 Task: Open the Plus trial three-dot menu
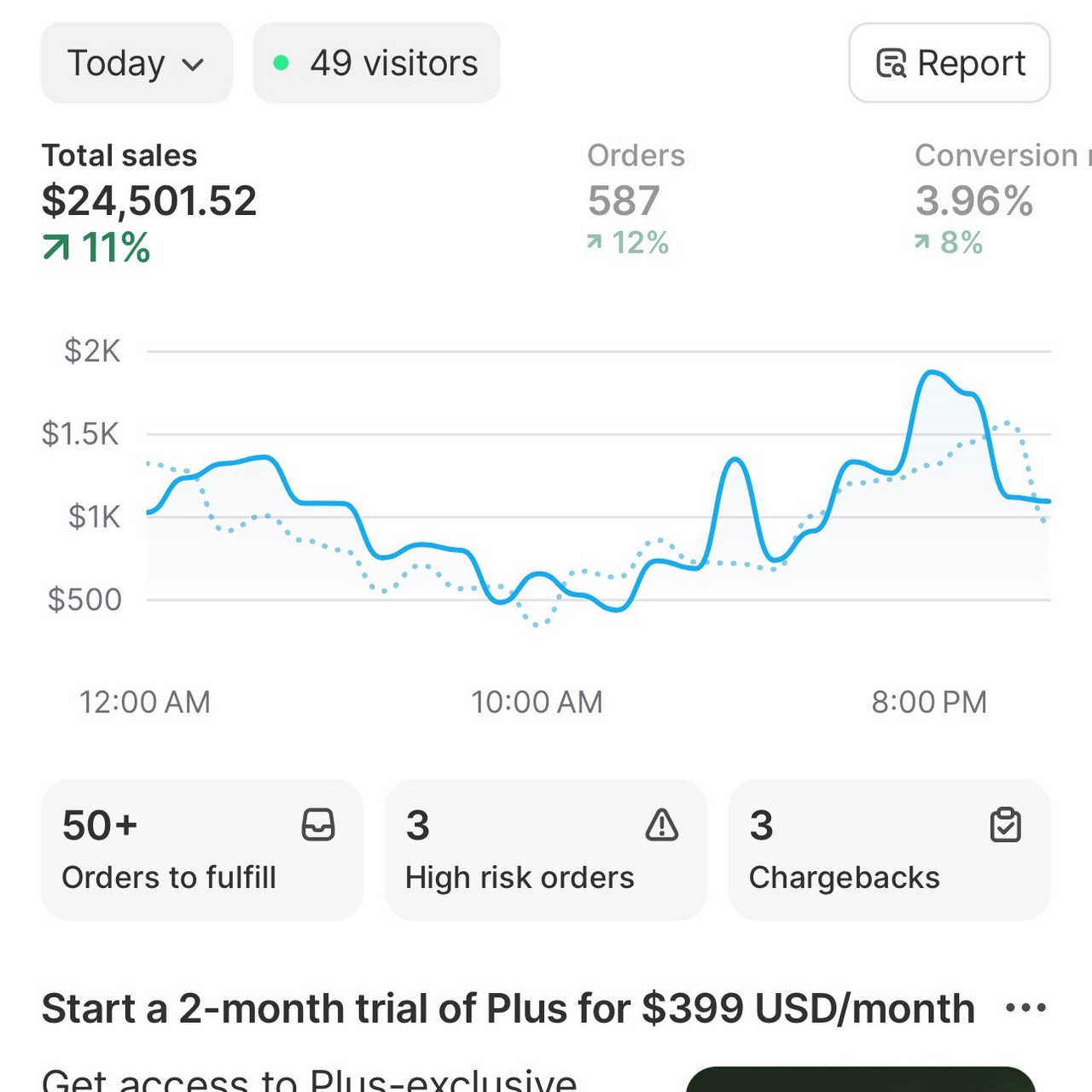coord(1025,1008)
